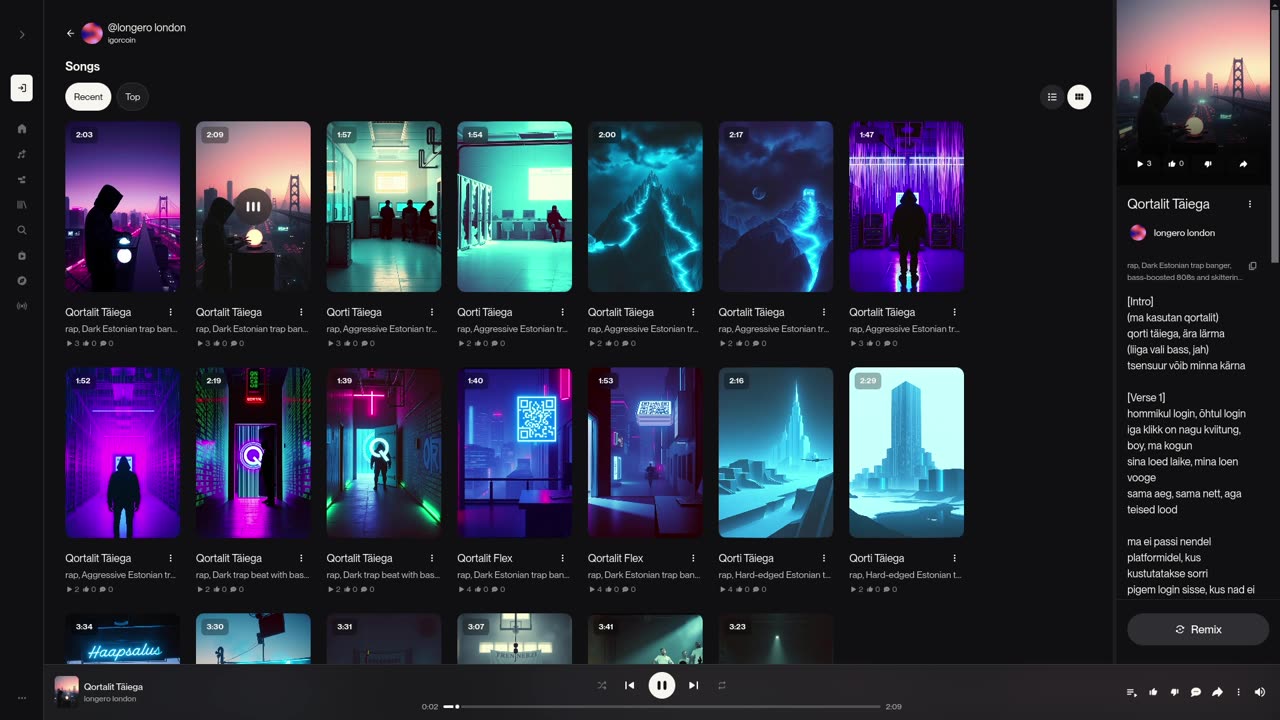The height and width of the screenshot is (720, 1280).
Task: Expand the left sidebar with the chevron
Action: point(22,34)
